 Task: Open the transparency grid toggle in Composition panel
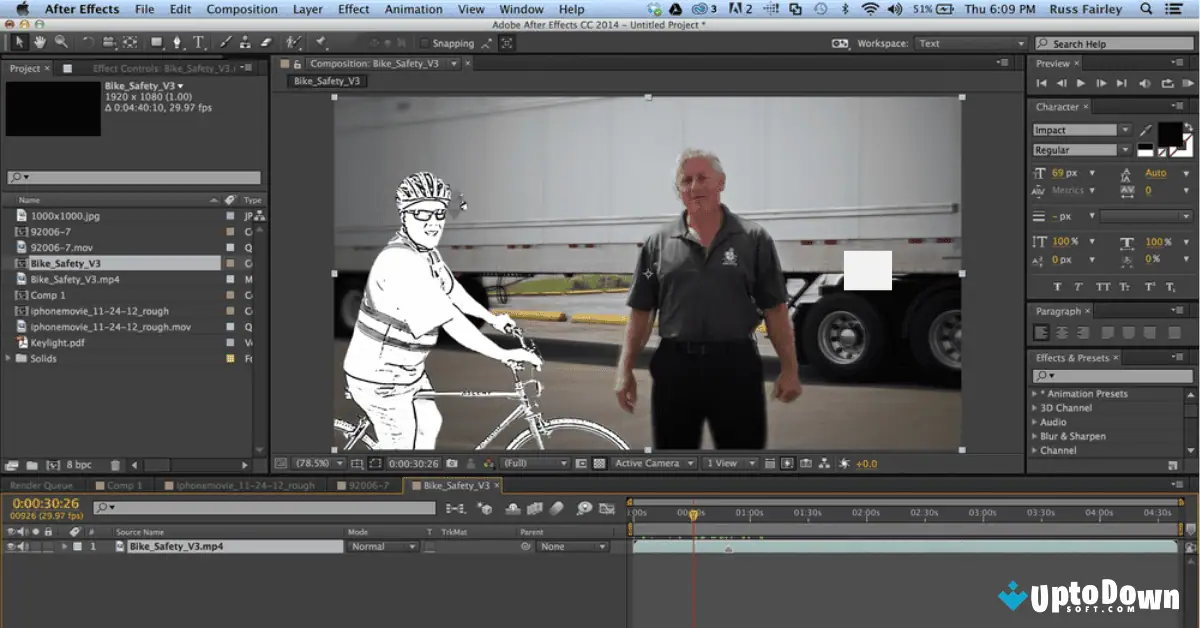(x=602, y=463)
